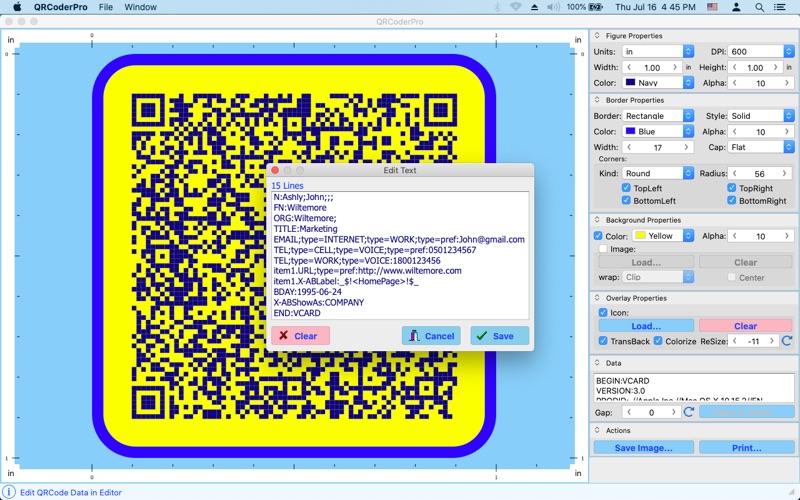Uncheck the overlay Icon checkbox
This screenshot has height=500, width=800.
point(603,312)
